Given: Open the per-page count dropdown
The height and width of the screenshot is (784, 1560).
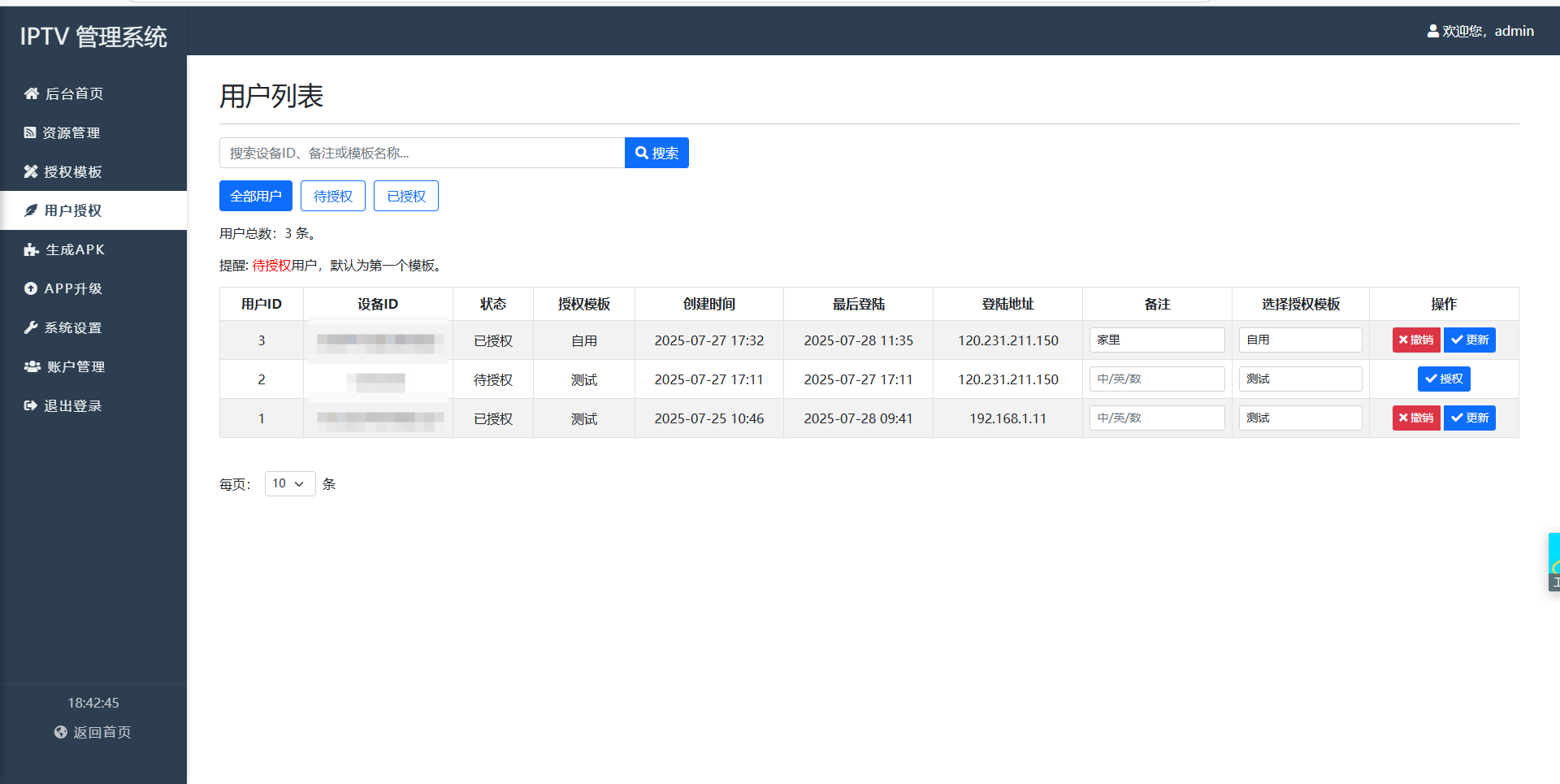Looking at the screenshot, I should pyautogui.click(x=290, y=483).
